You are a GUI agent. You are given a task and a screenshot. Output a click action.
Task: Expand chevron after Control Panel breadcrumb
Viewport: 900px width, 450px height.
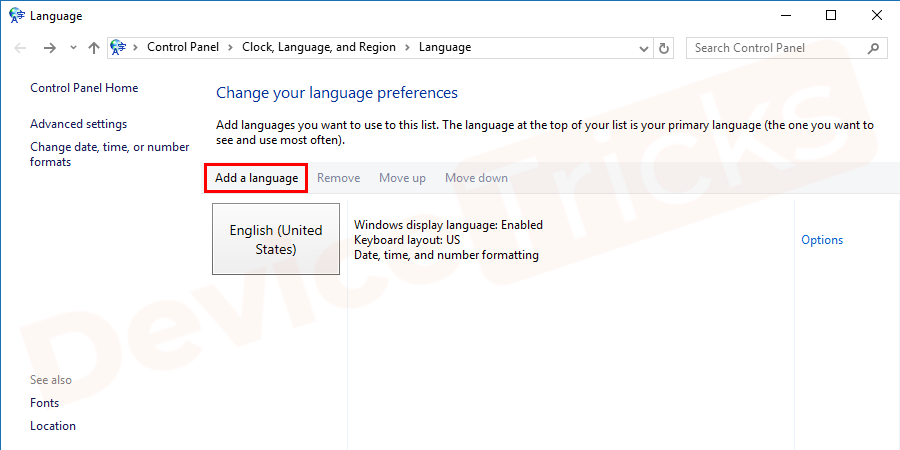pos(230,48)
